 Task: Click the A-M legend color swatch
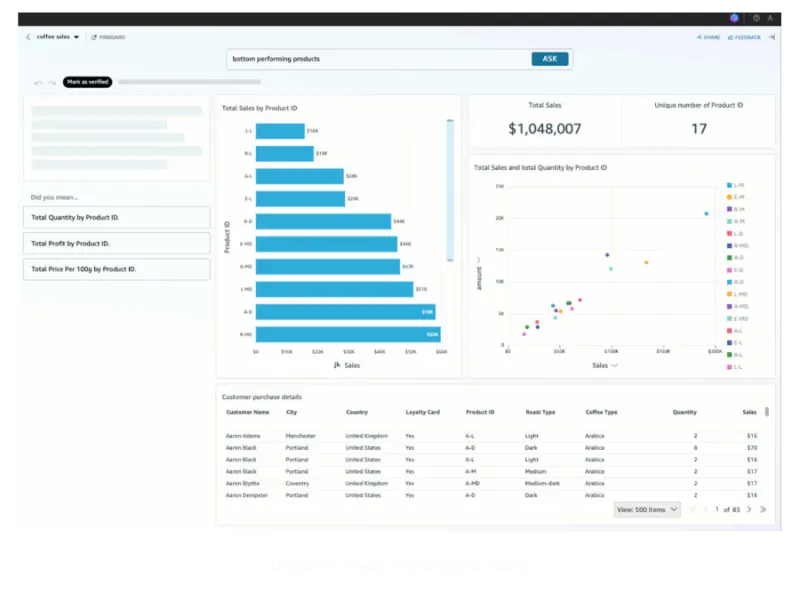730,221
